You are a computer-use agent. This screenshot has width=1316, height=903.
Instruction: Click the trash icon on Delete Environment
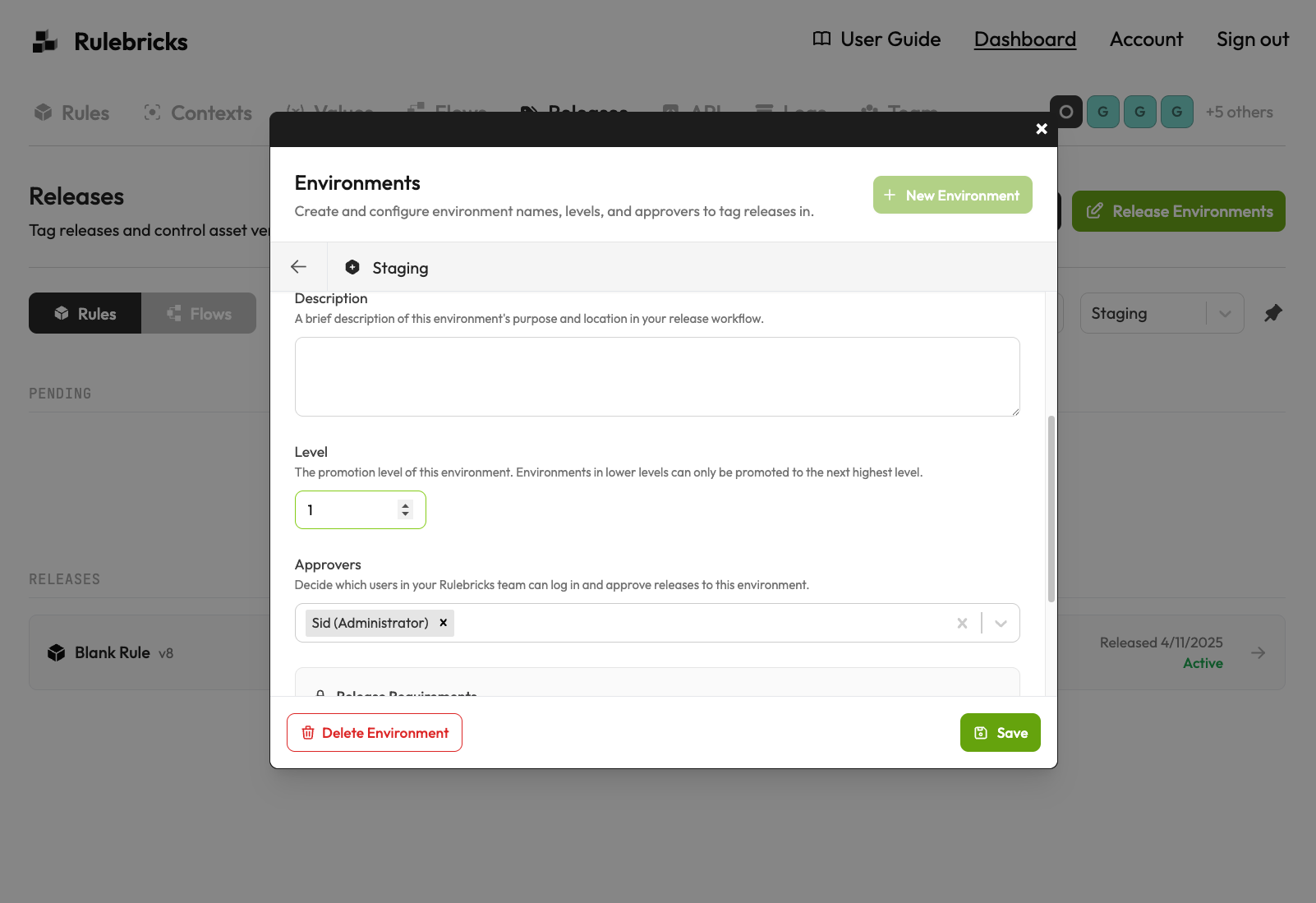pyautogui.click(x=308, y=732)
